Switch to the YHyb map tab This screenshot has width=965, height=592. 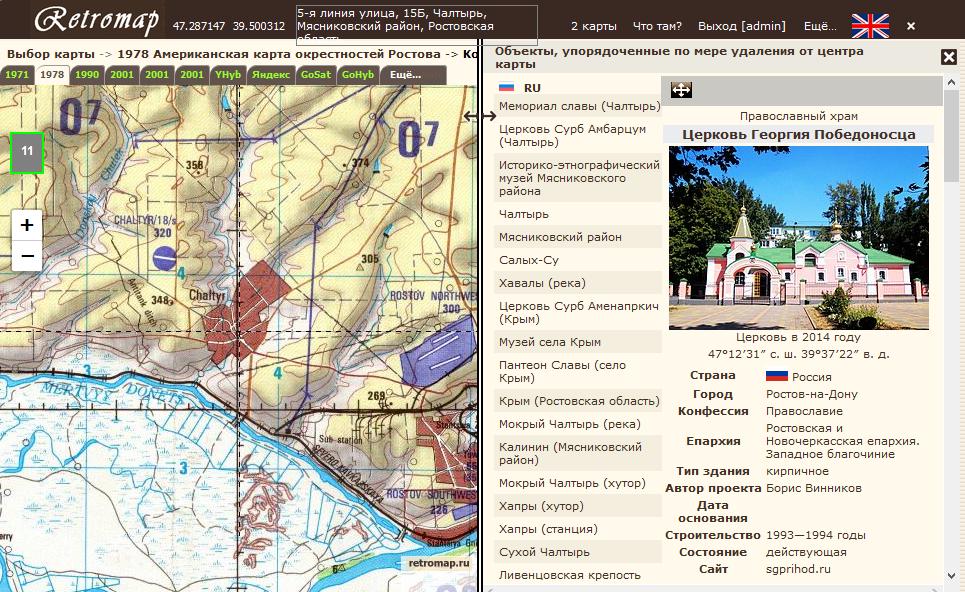pos(228,74)
